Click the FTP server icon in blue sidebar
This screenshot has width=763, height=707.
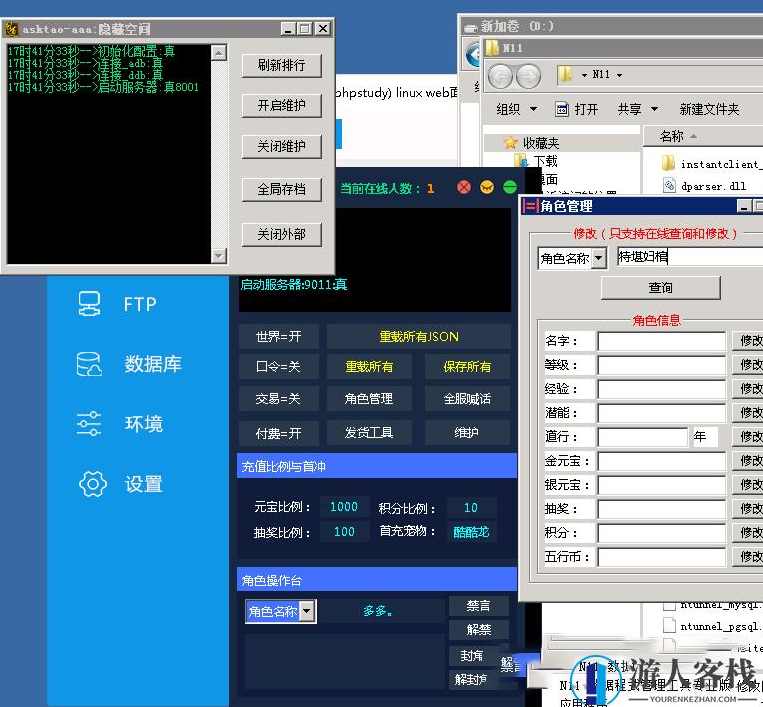[x=90, y=304]
